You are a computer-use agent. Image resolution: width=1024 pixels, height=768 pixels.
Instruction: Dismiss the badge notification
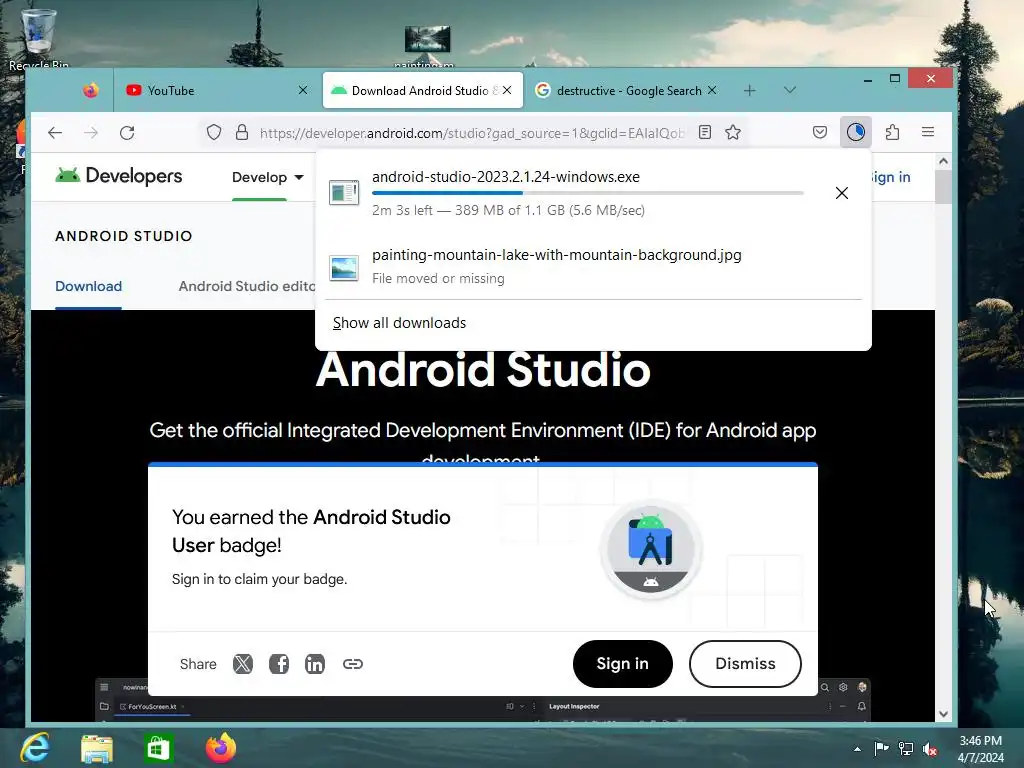pos(745,664)
